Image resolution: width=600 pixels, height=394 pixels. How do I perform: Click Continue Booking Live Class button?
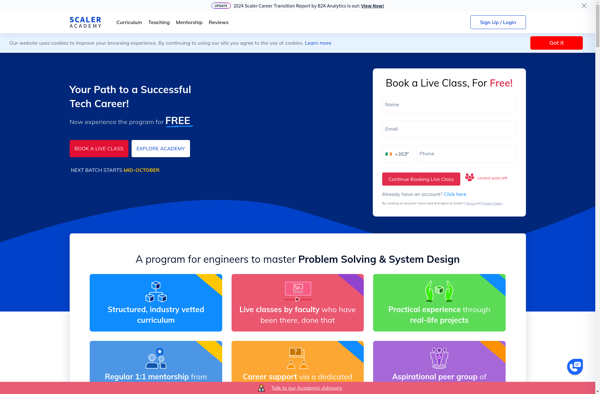click(421, 179)
